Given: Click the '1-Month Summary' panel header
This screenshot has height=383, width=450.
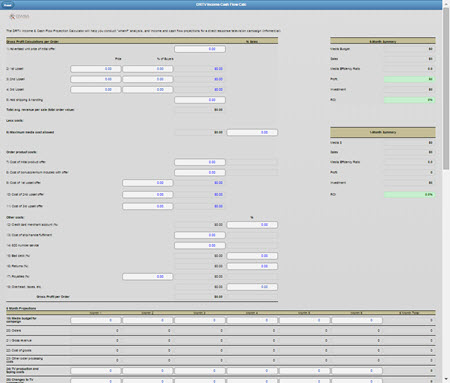Looking at the screenshot, I should (383, 132).
